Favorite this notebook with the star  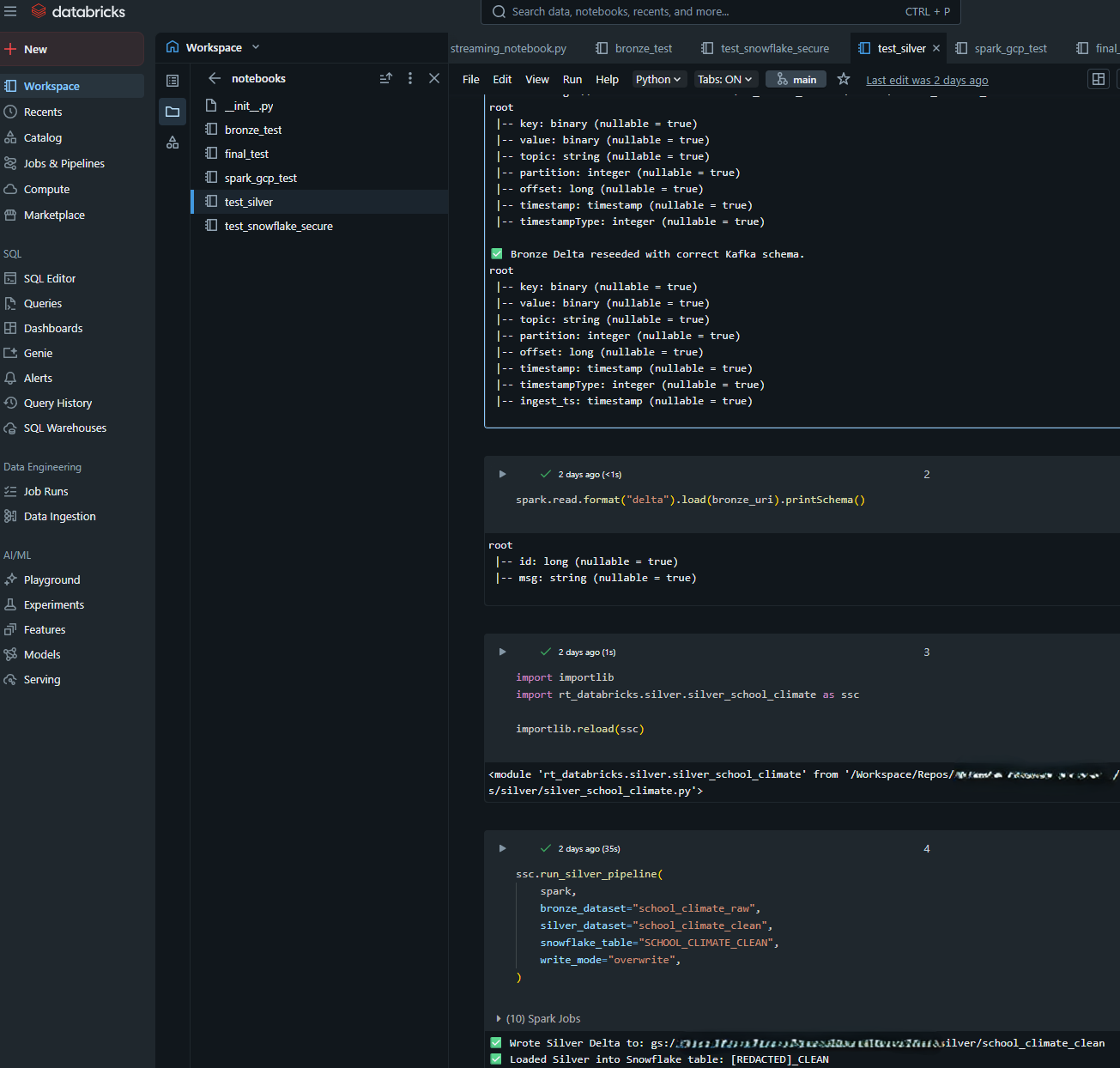[844, 79]
